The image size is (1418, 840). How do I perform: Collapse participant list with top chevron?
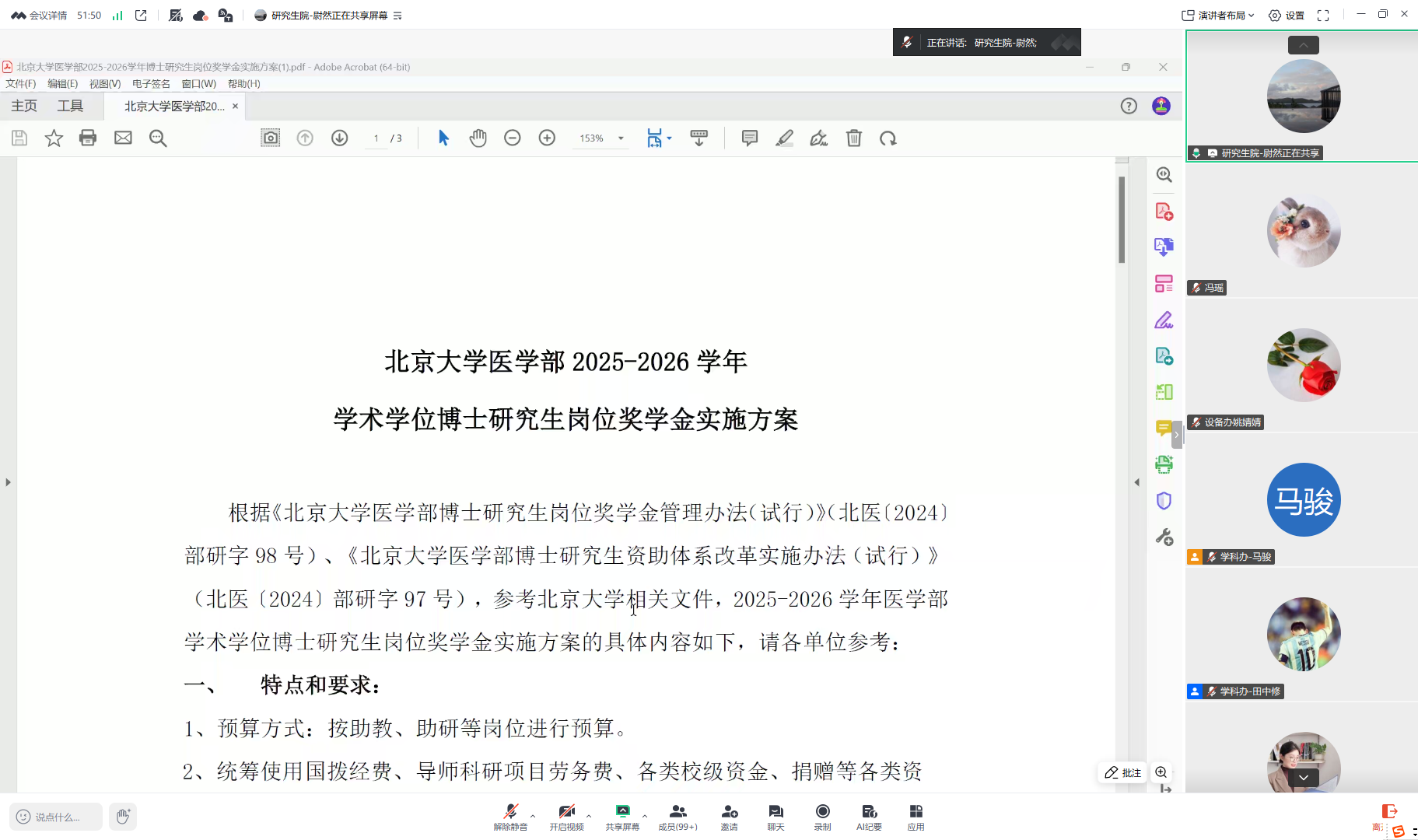click(1304, 45)
